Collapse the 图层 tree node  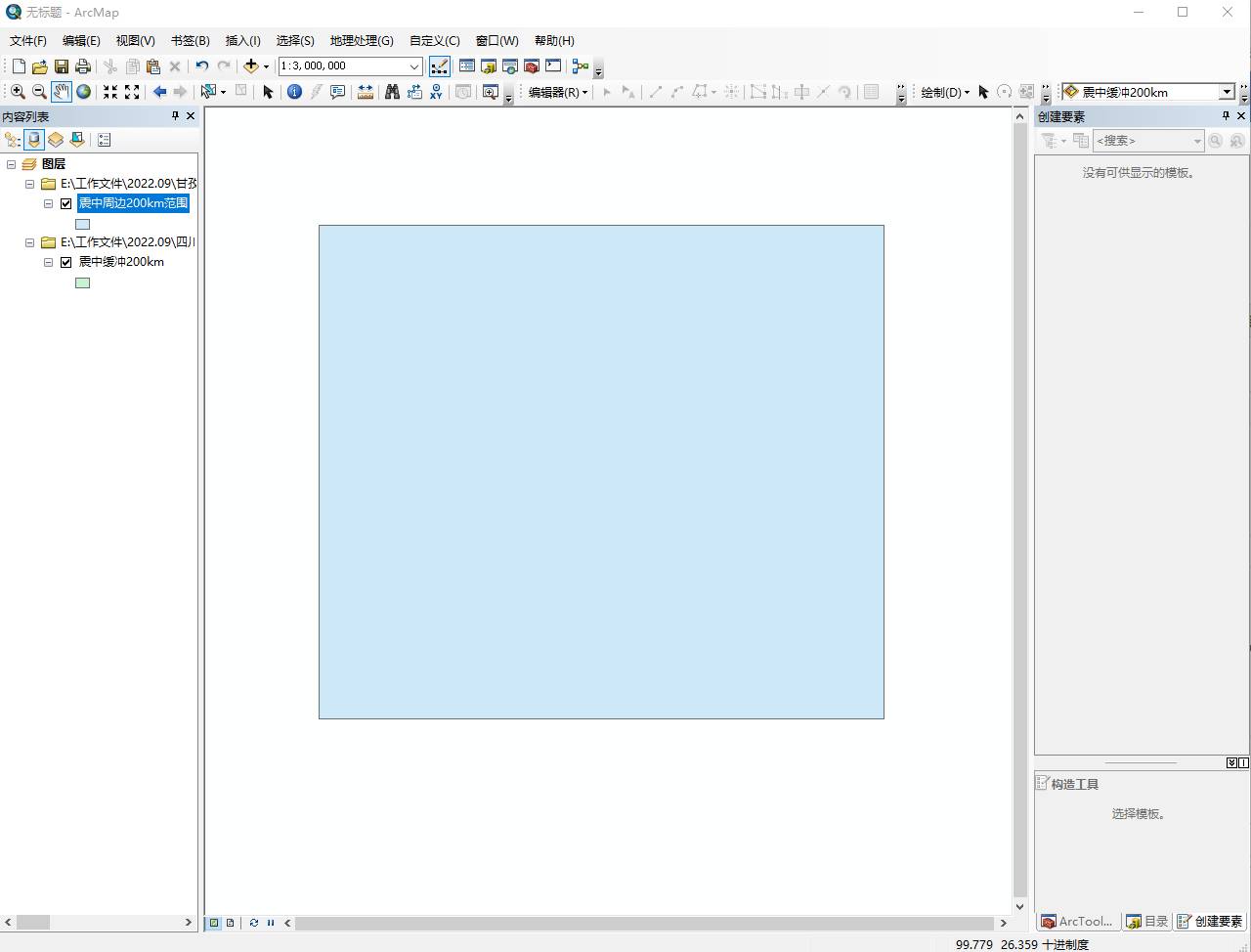[x=12, y=163]
